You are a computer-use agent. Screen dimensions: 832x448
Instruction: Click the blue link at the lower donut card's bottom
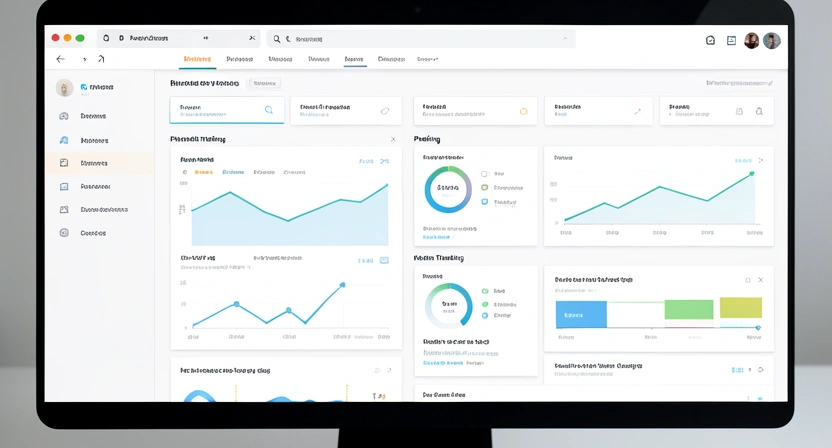(443, 363)
